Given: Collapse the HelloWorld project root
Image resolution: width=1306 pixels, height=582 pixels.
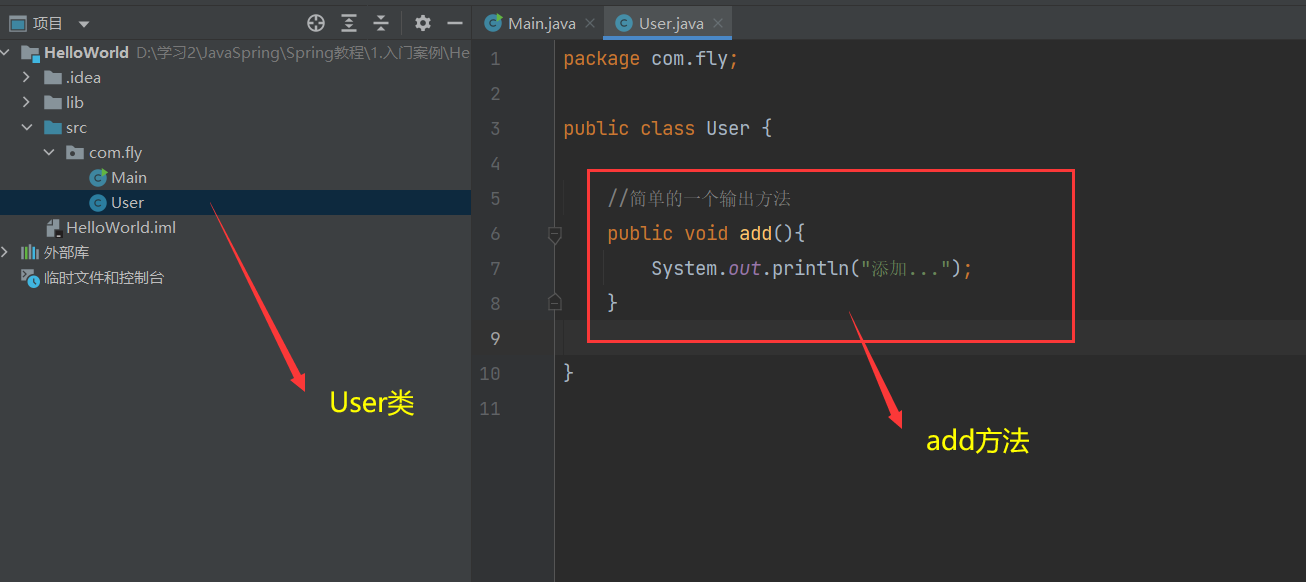Looking at the screenshot, I should click(x=7, y=52).
